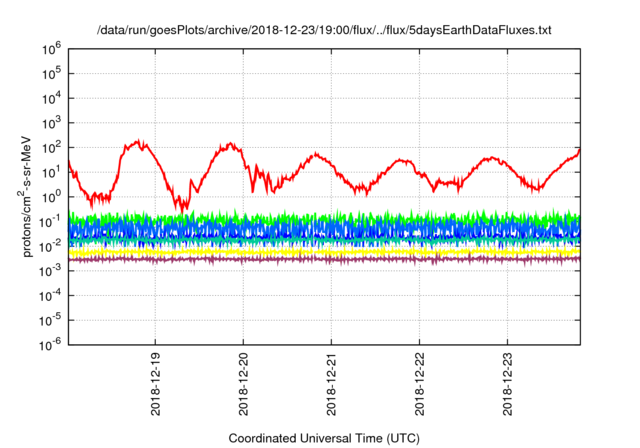
Task: Click the purple flux line near 10^-3
Action: tap(324, 259)
